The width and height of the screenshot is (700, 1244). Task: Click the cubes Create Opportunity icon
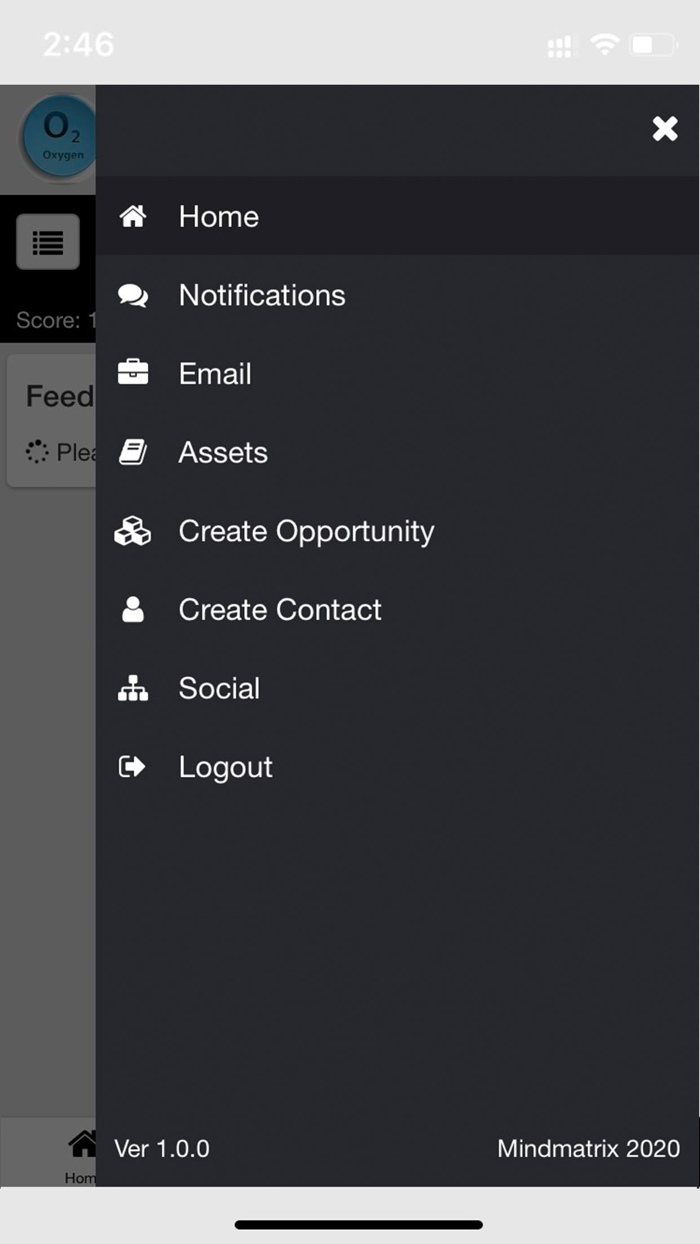pos(133,531)
